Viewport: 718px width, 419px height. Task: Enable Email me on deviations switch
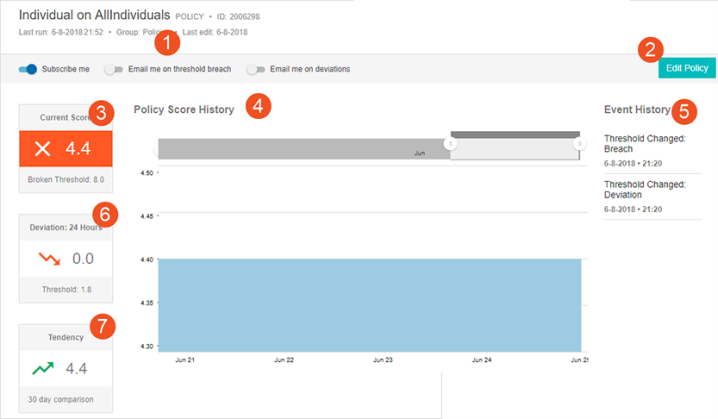[x=256, y=69]
